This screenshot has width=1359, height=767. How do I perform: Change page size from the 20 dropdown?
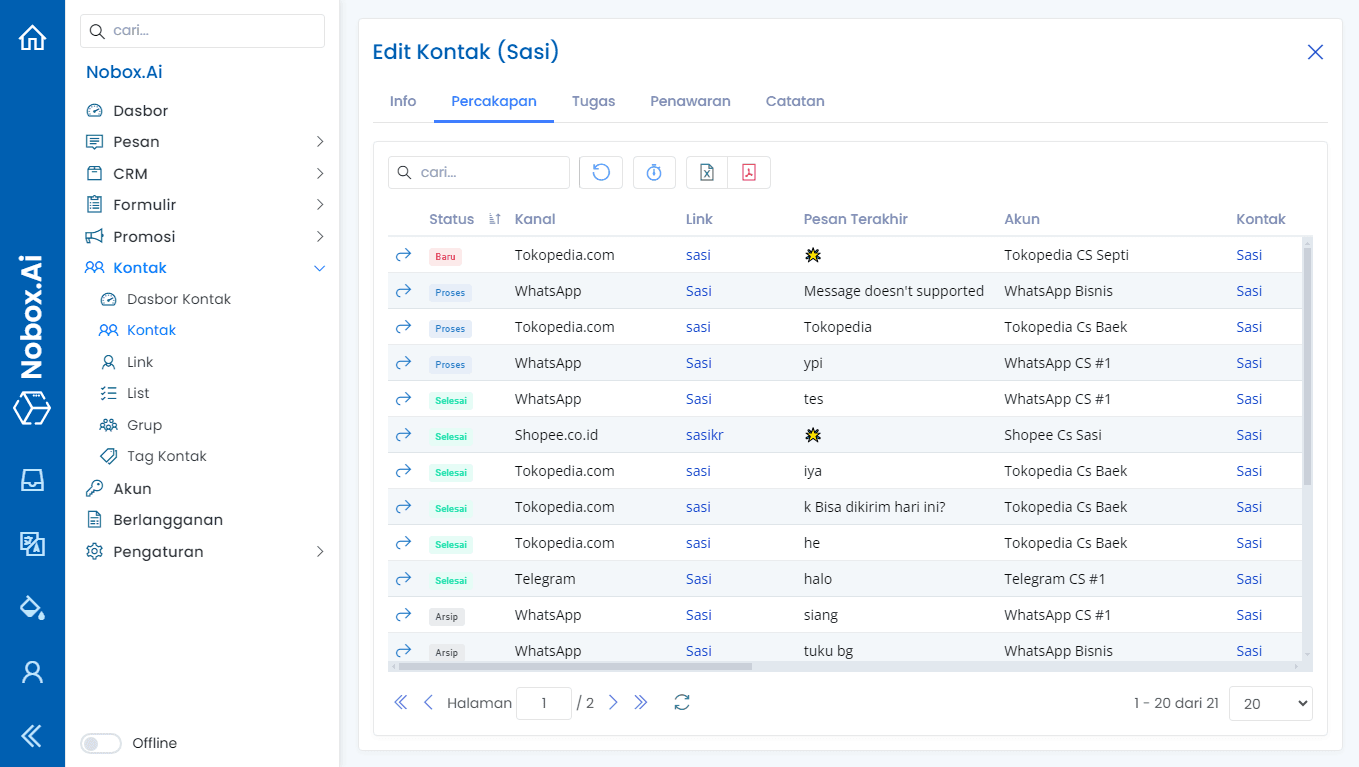coord(1270,703)
